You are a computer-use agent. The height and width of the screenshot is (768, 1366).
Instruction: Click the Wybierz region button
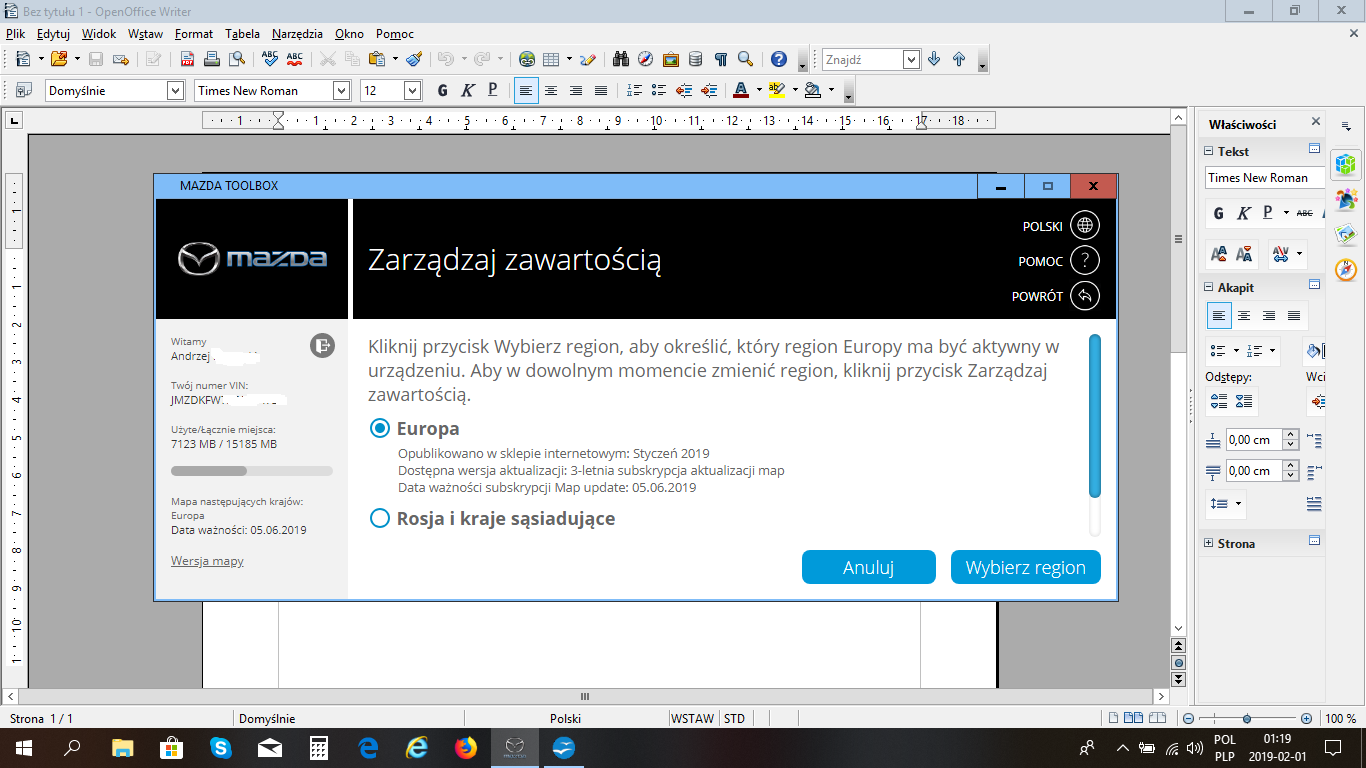point(1025,567)
